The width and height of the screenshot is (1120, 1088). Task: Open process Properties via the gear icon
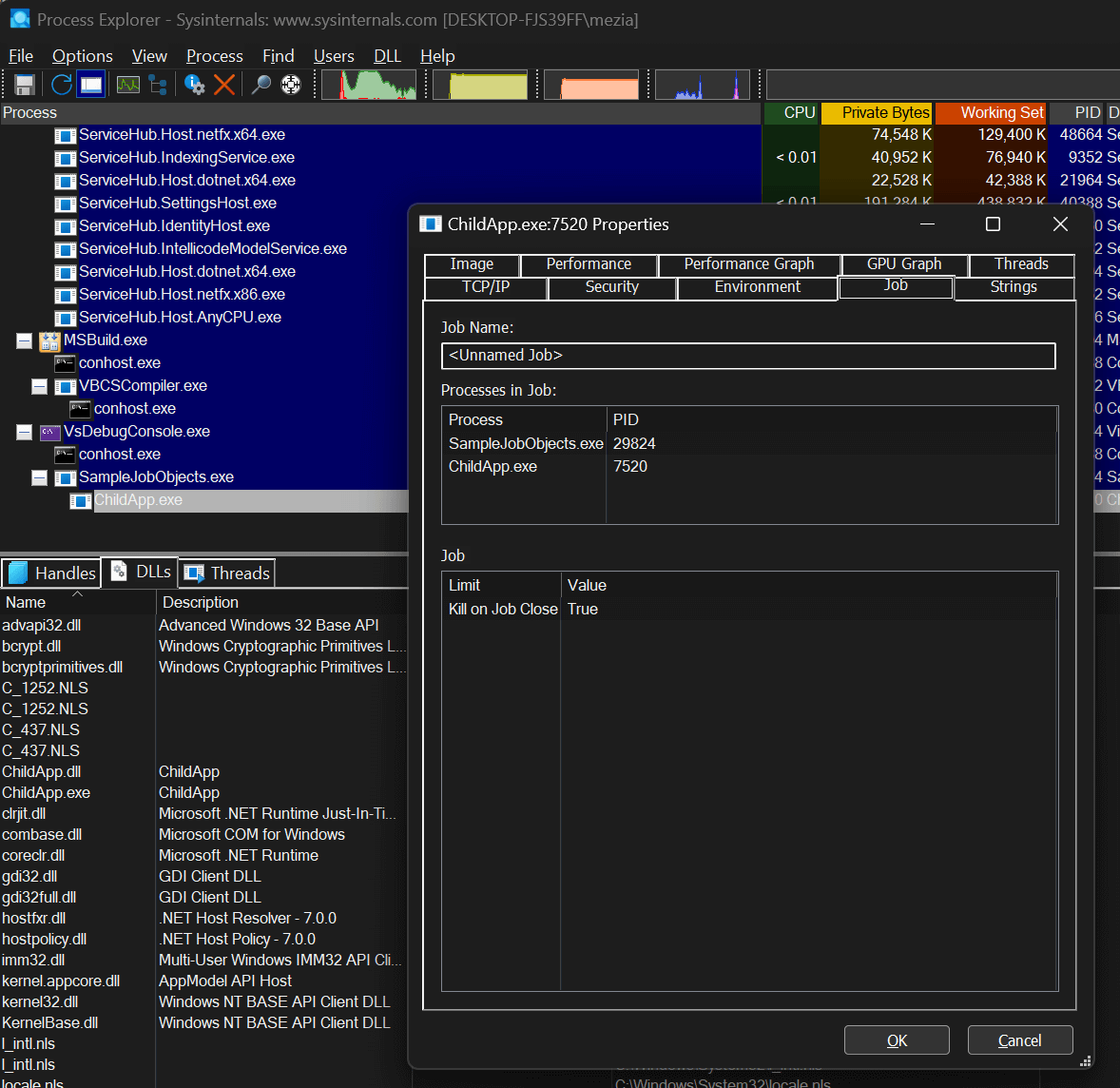pyautogui.click(x=195, y=85)
